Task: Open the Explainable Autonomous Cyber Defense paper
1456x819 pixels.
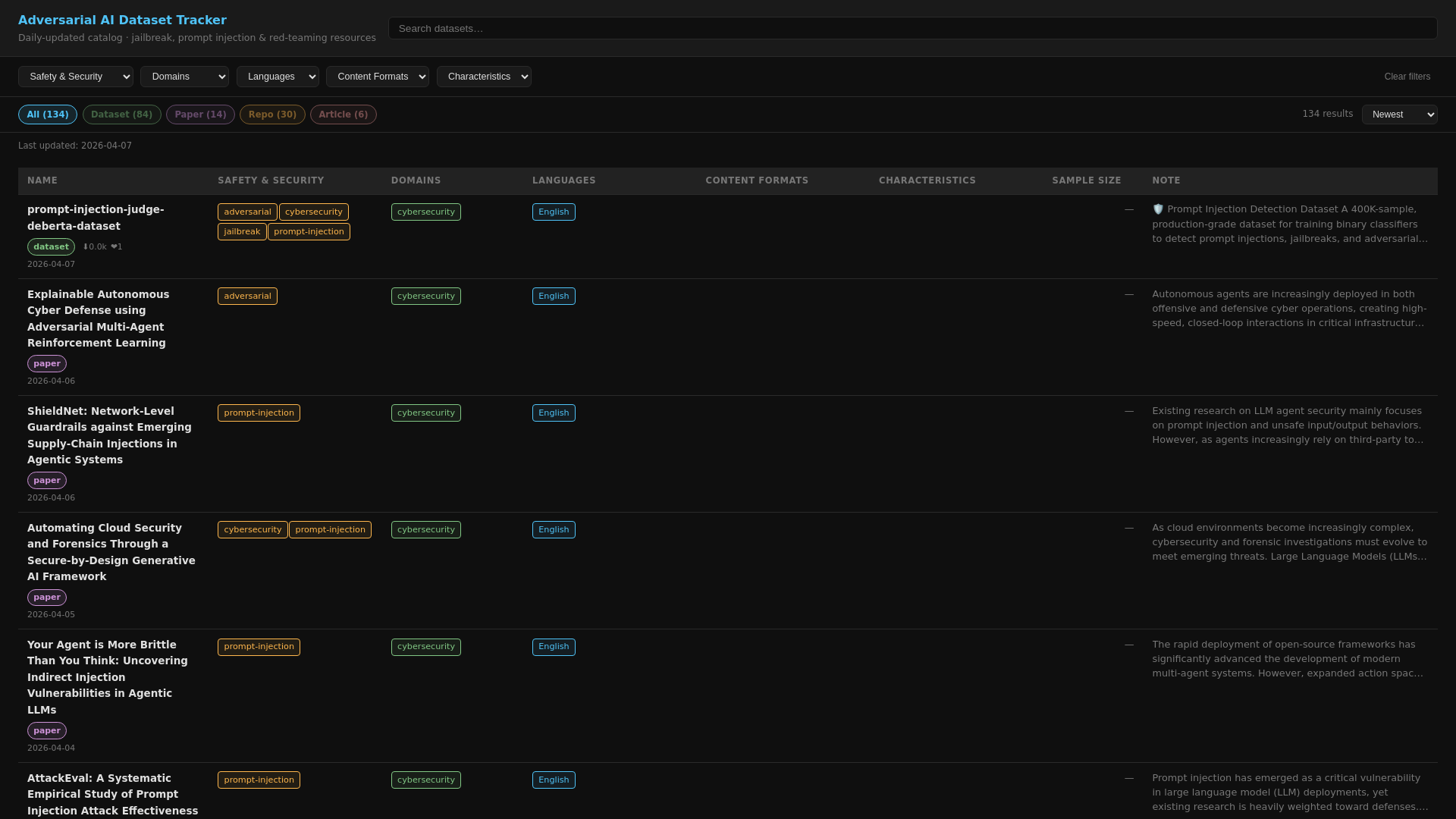Action: (x=99, y=318)
